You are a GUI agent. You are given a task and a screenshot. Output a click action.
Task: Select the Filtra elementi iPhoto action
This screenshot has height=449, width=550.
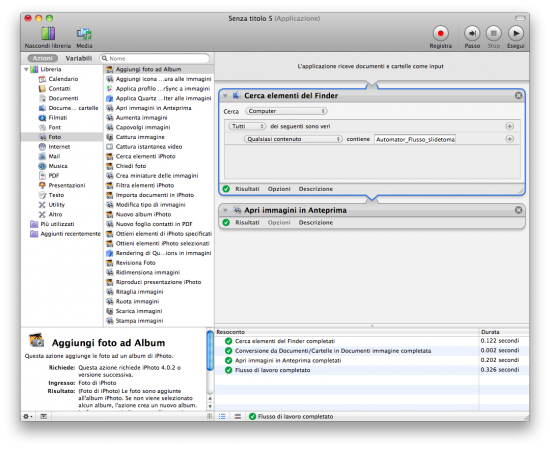pyautogui.click(x=145, y=185)
